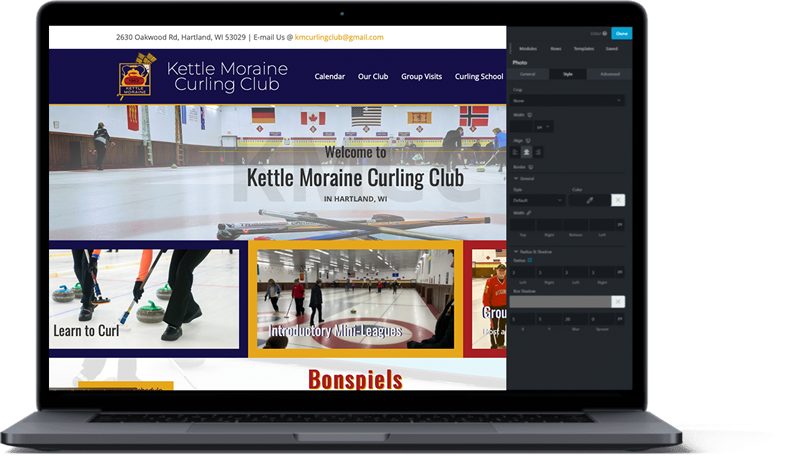Open the width unit px dropdown
The image size is (800, 456).
[x=545, y=127]
